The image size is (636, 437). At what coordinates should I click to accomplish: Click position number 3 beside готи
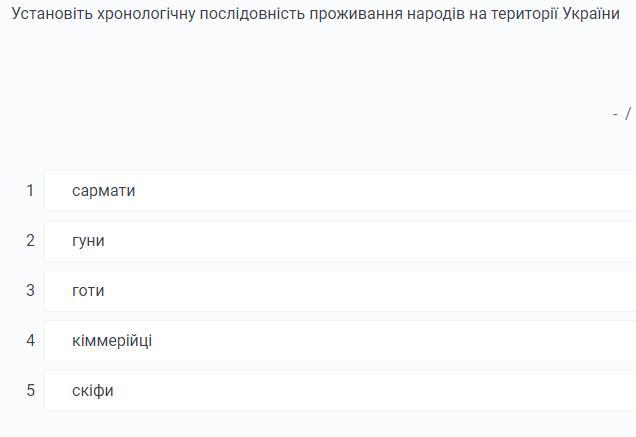[30, 291]
